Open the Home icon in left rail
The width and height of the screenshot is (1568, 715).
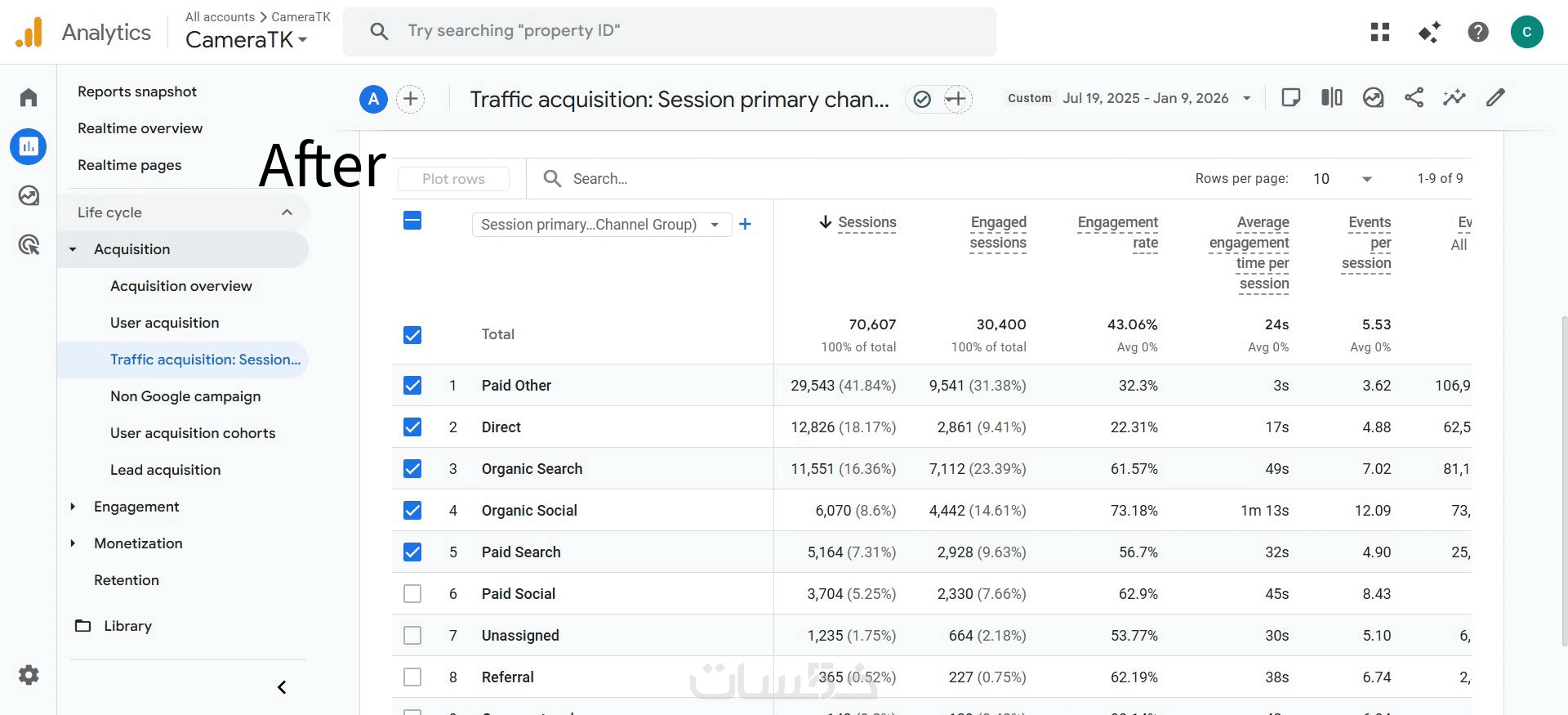(29, 98)
